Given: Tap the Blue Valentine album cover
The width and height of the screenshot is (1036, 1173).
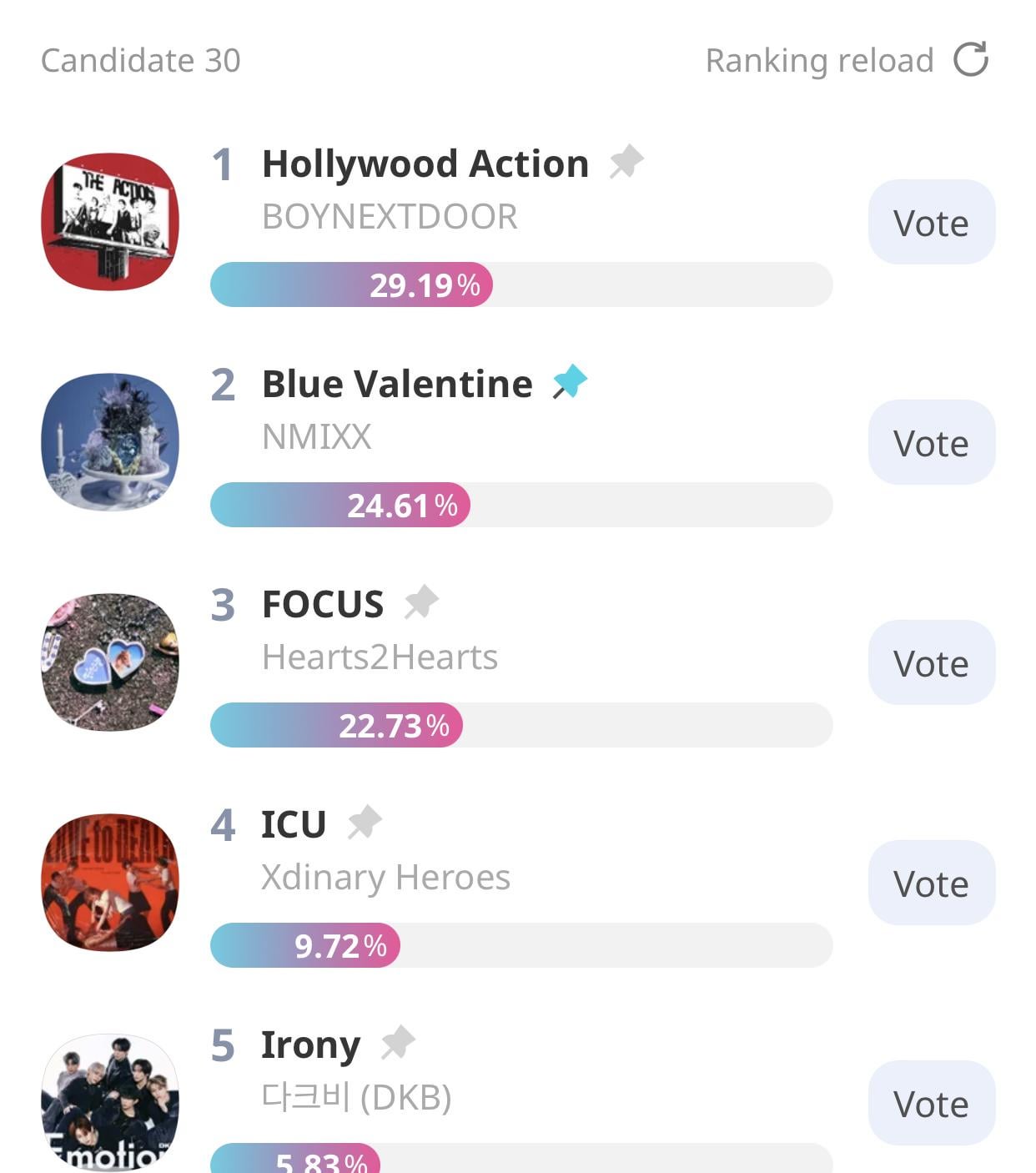Looking at the screenshot, I should point(110,442).
